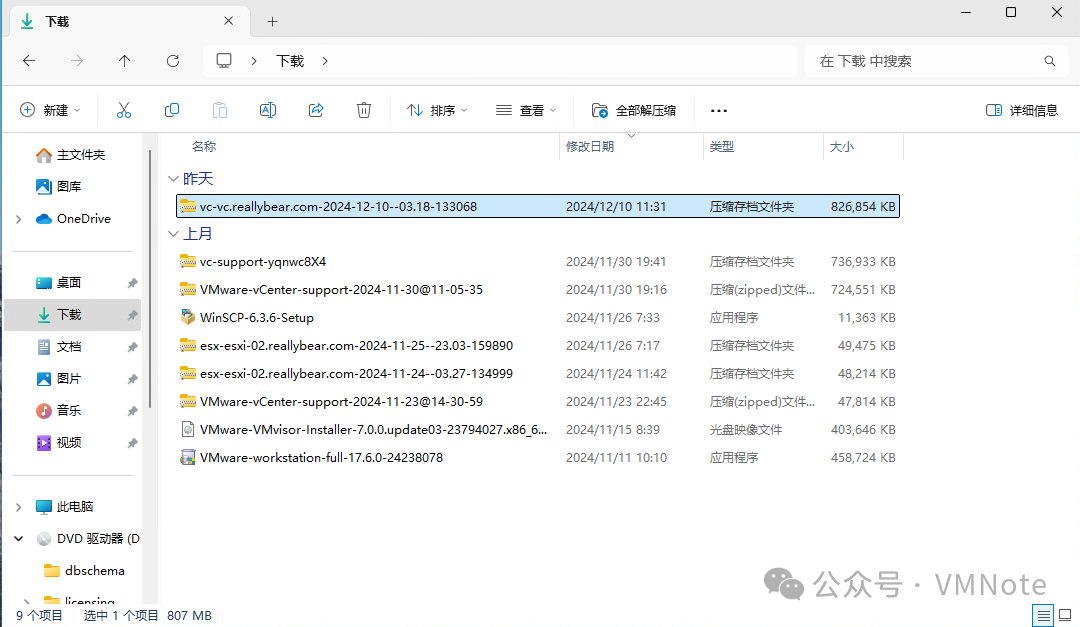Viewport: 1080px width, 627px height.
Task: Collapse the 上月 group
Action: (173, 234)
